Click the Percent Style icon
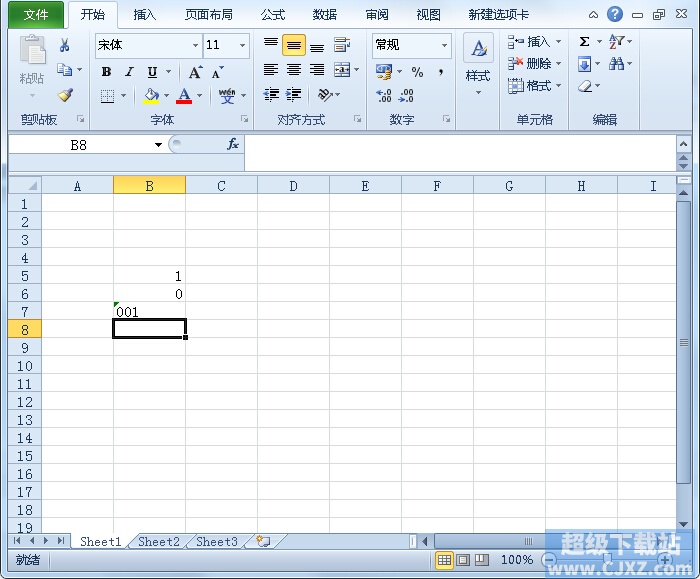Image resolution: width=700 pixels, height=579 pixels. [x=417, y=72]
